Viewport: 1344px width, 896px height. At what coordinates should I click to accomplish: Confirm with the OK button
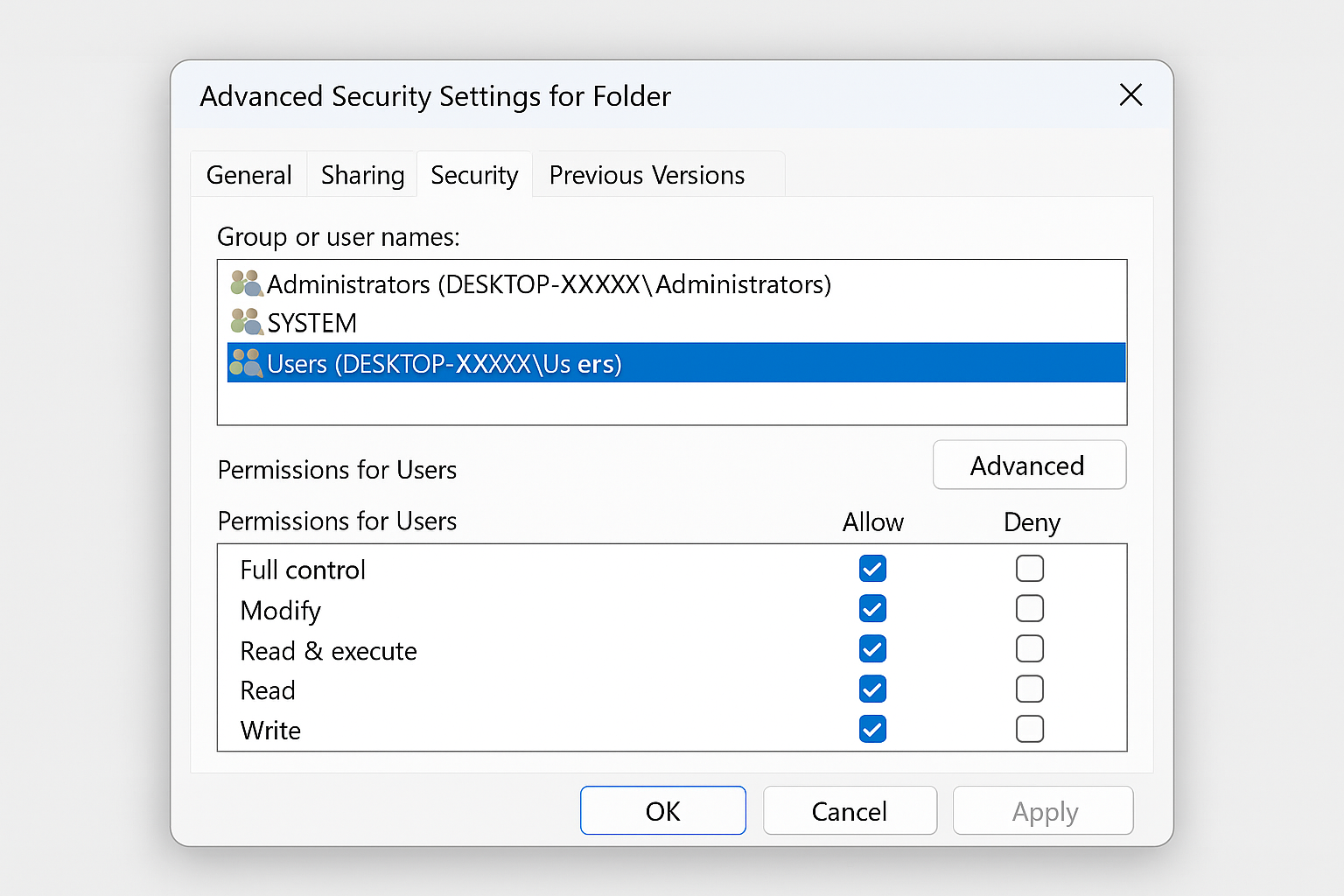coord(663,811)
